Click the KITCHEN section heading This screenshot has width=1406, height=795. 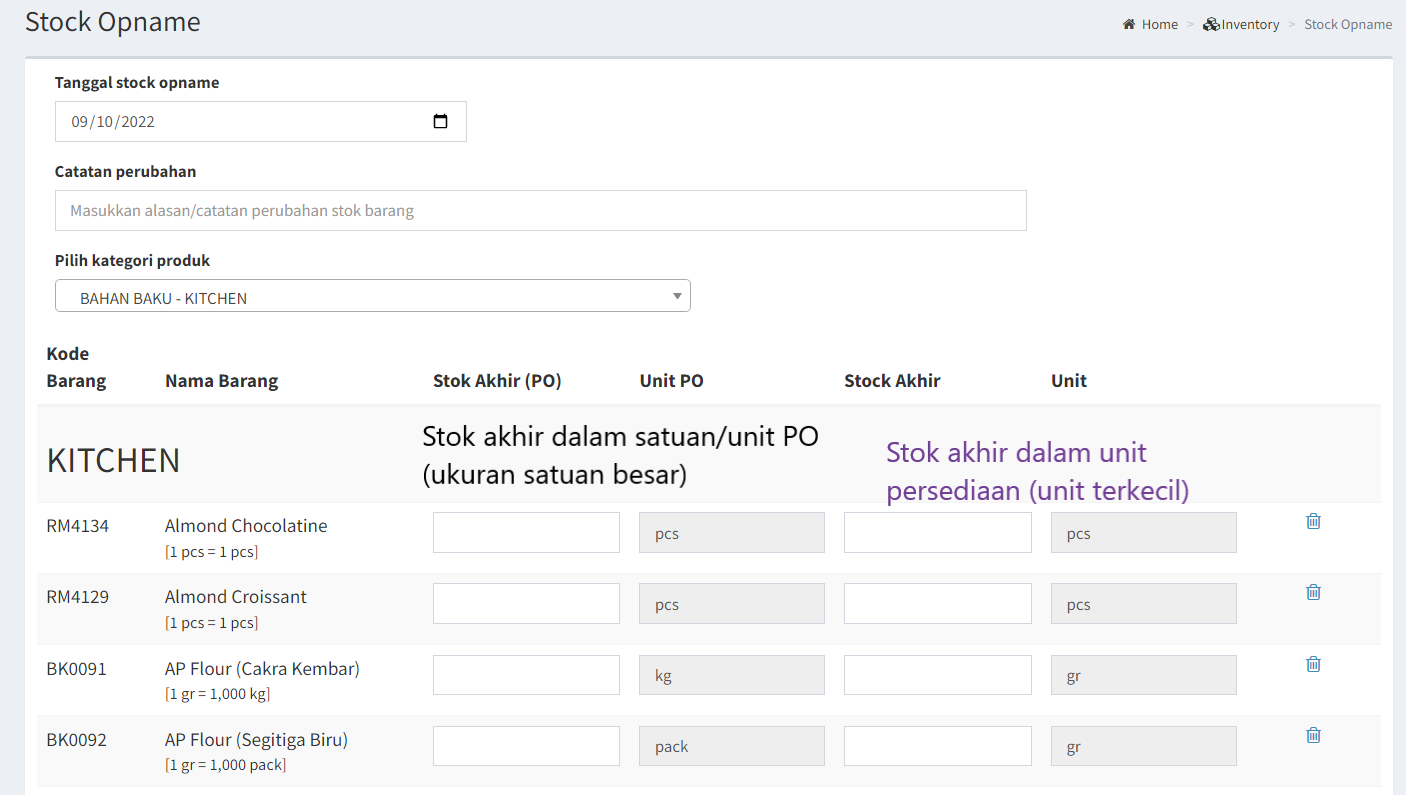pos(113,460)
